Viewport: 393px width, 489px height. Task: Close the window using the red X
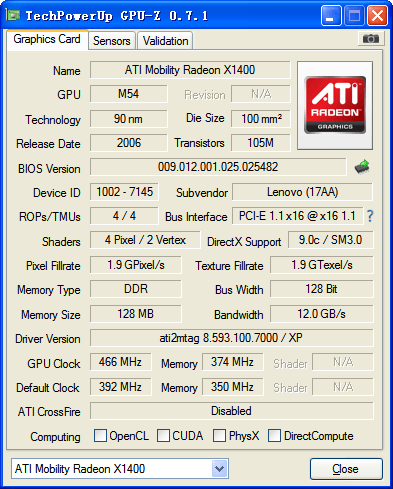tap(377, 15)
